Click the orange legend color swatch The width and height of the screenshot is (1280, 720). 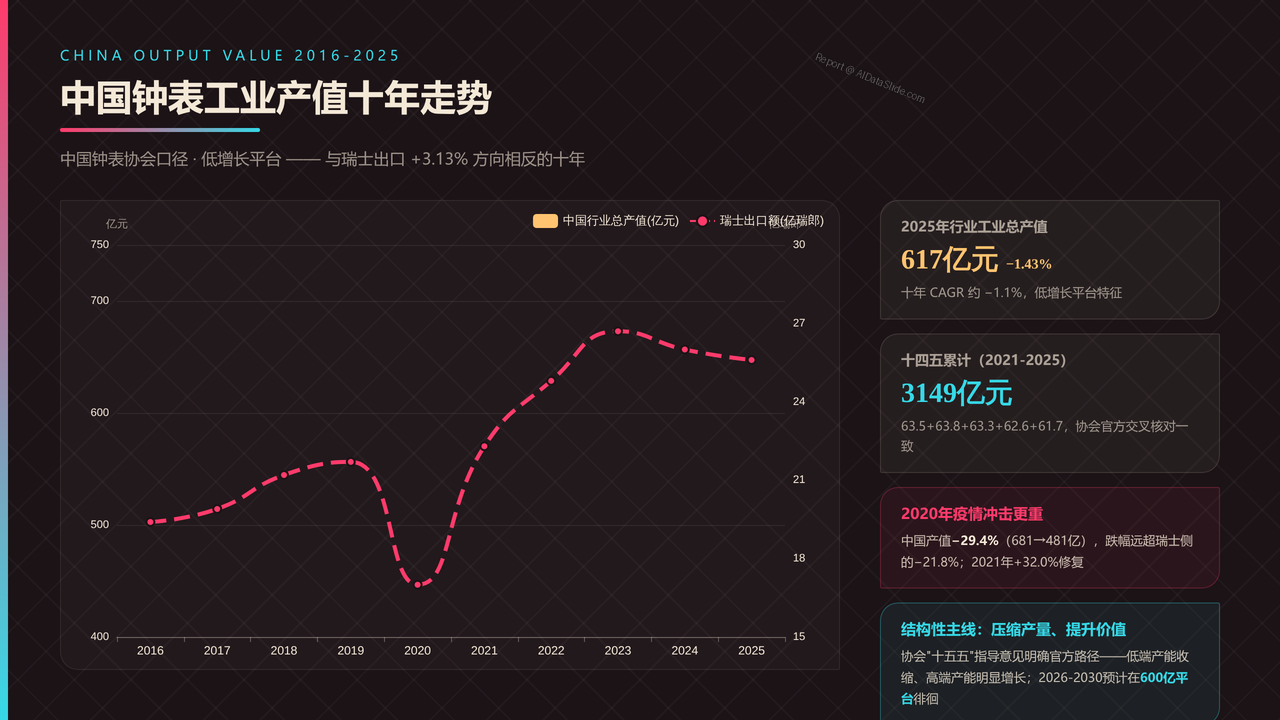pos(545,221)
